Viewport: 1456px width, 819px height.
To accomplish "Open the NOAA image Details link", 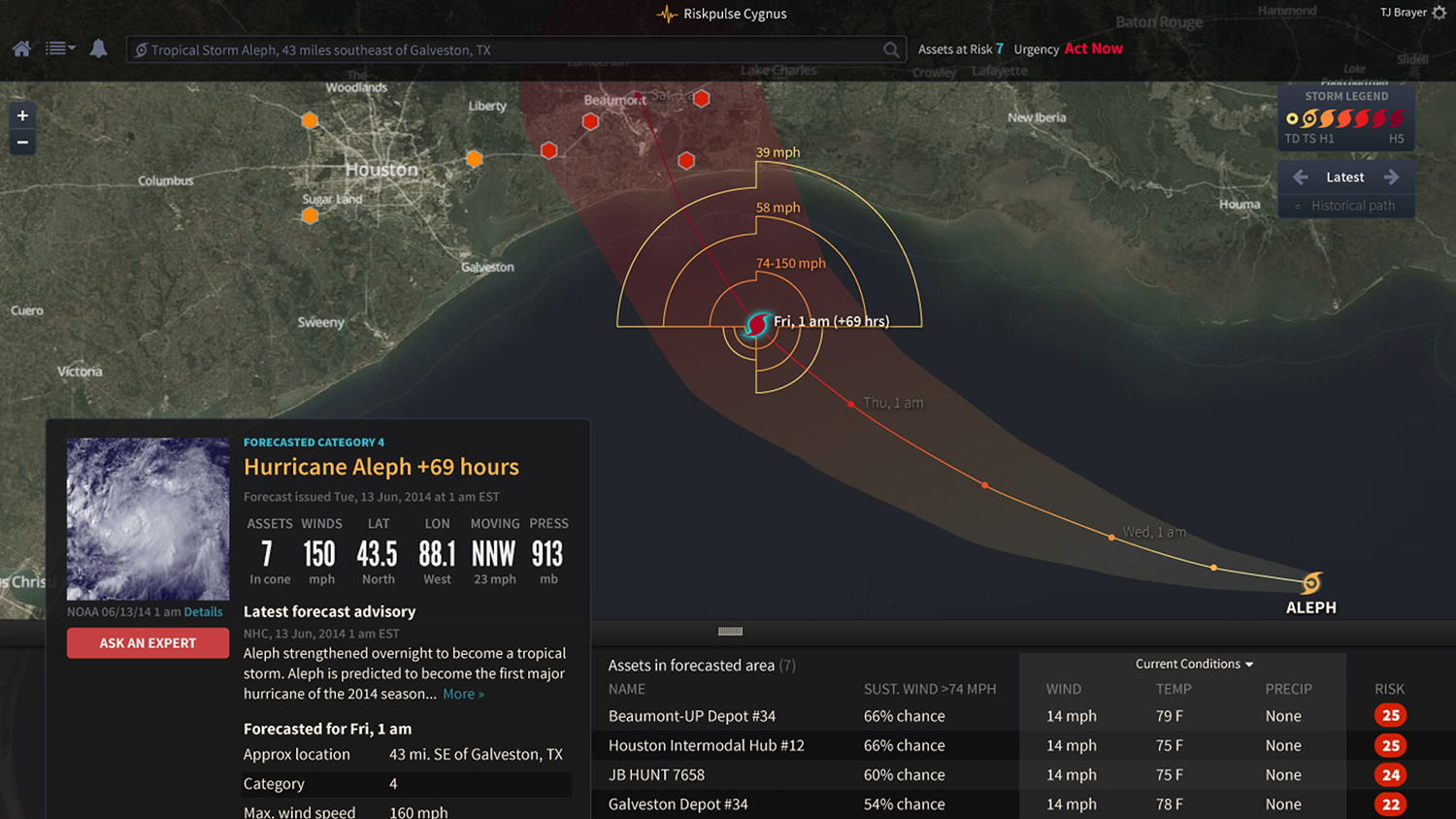I will click(203, 612).
